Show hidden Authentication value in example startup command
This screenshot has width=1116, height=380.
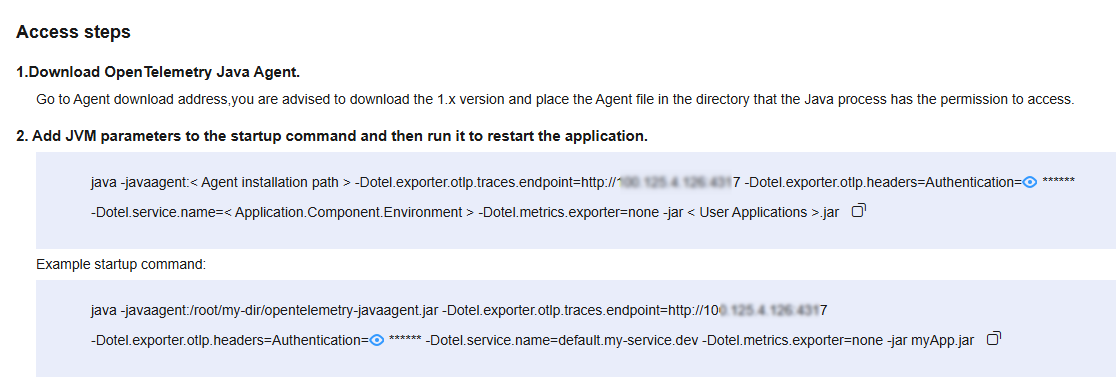[377, 340]
